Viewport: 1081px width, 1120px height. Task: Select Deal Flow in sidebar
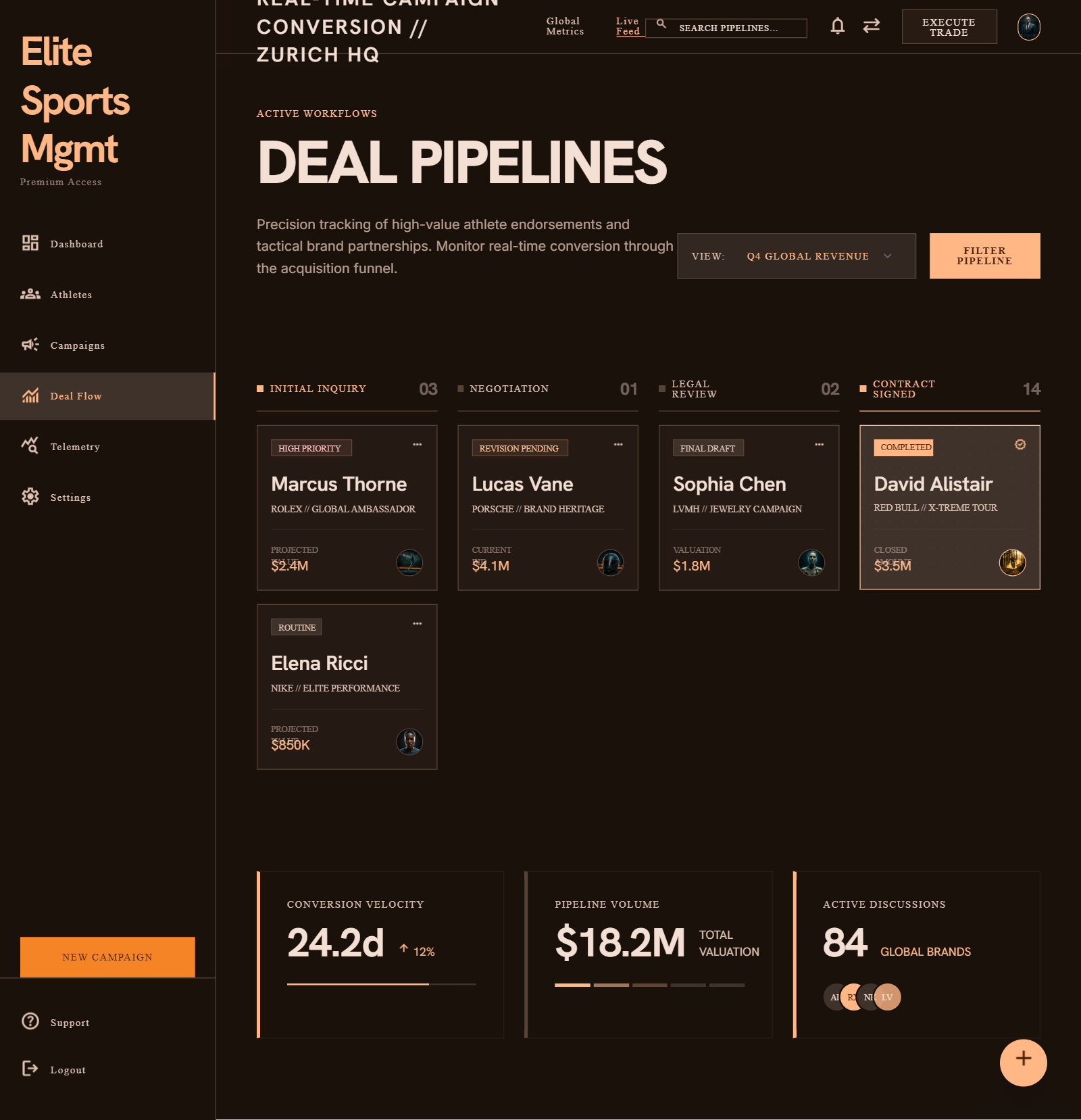click(x=107, y=396)
